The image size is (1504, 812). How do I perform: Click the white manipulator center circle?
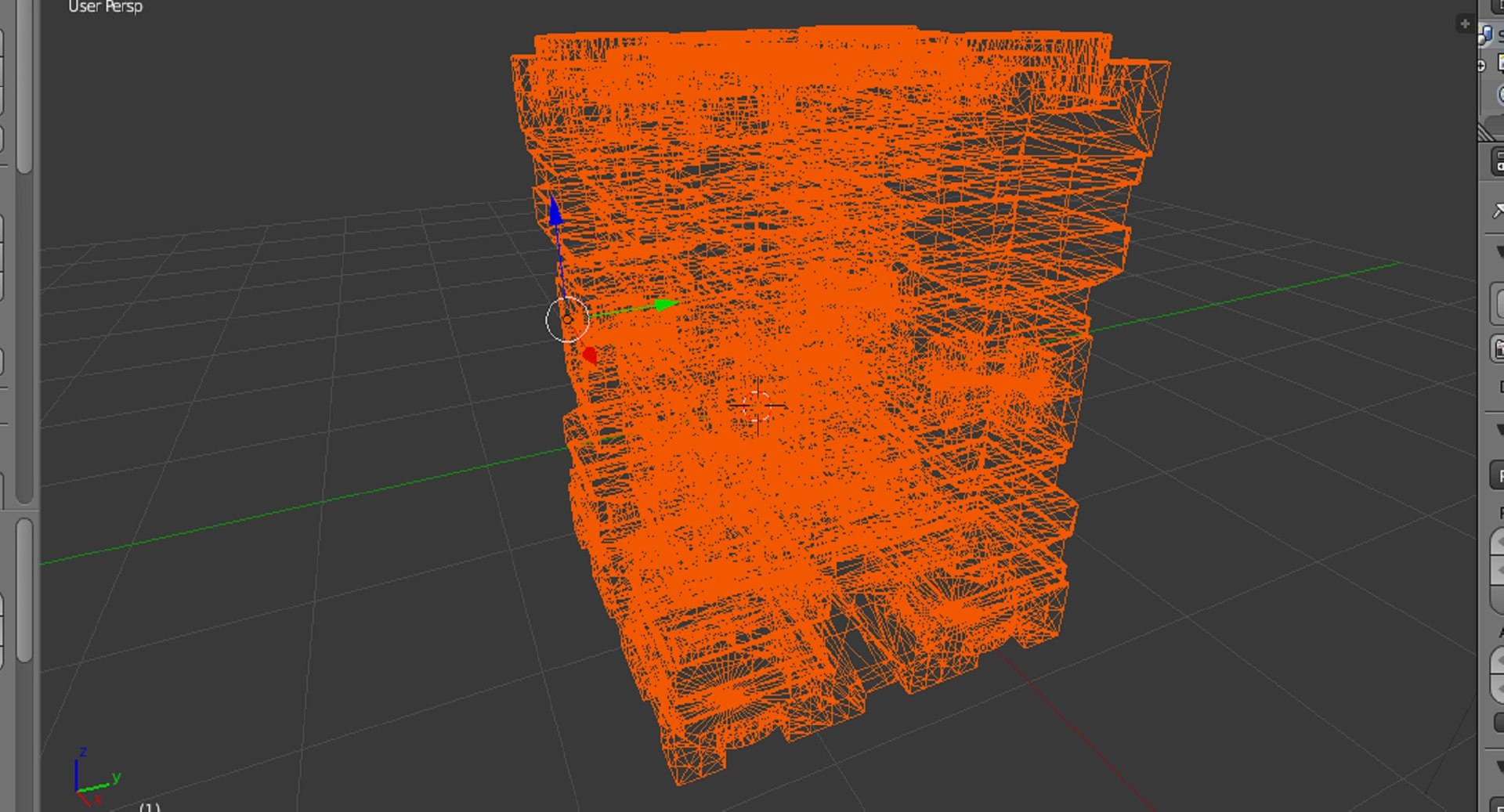(567, 319)
